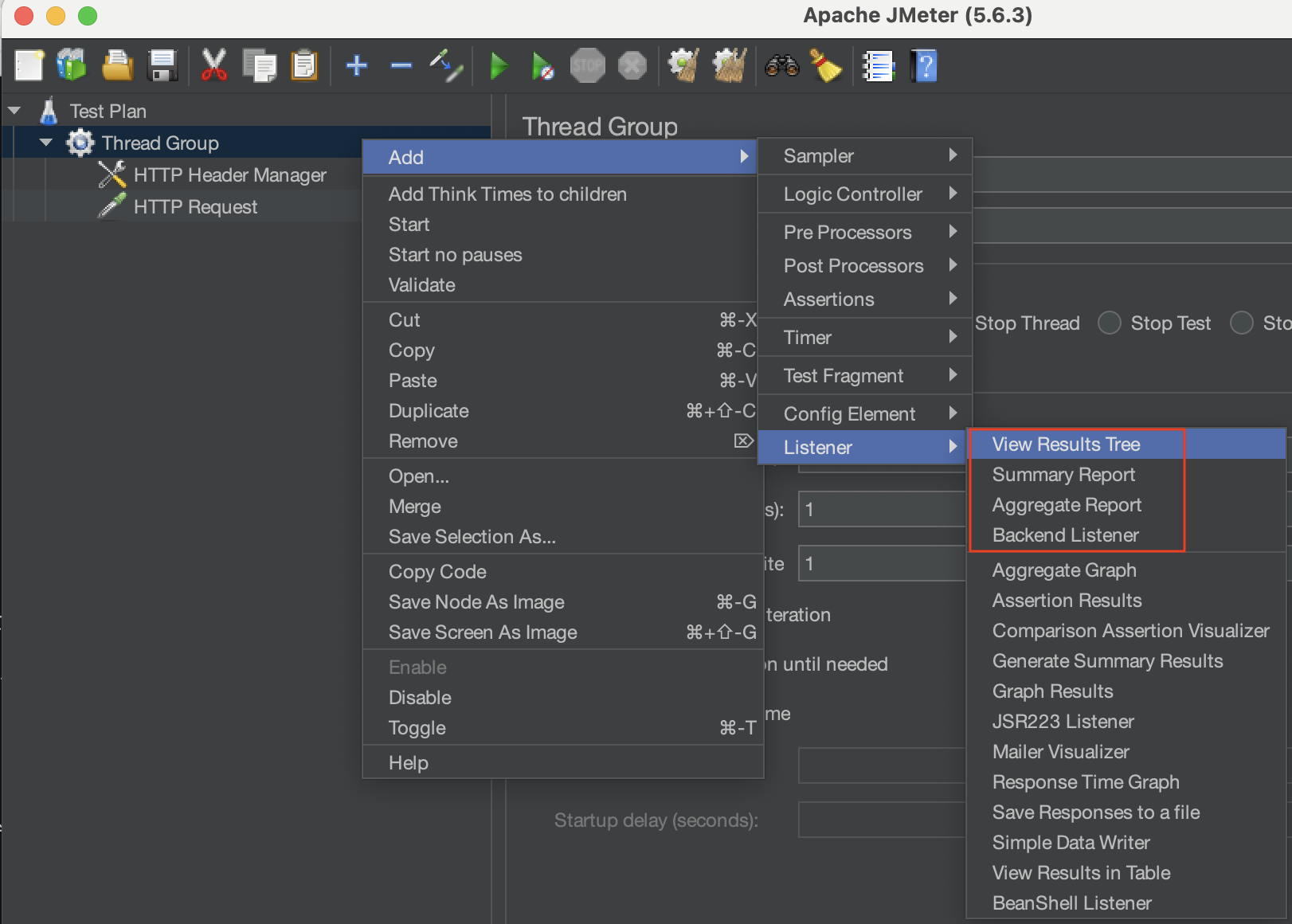Save the test plan with floppy icon
Image resolution: width=1292 pixels, height=924 pixels.
162,65
